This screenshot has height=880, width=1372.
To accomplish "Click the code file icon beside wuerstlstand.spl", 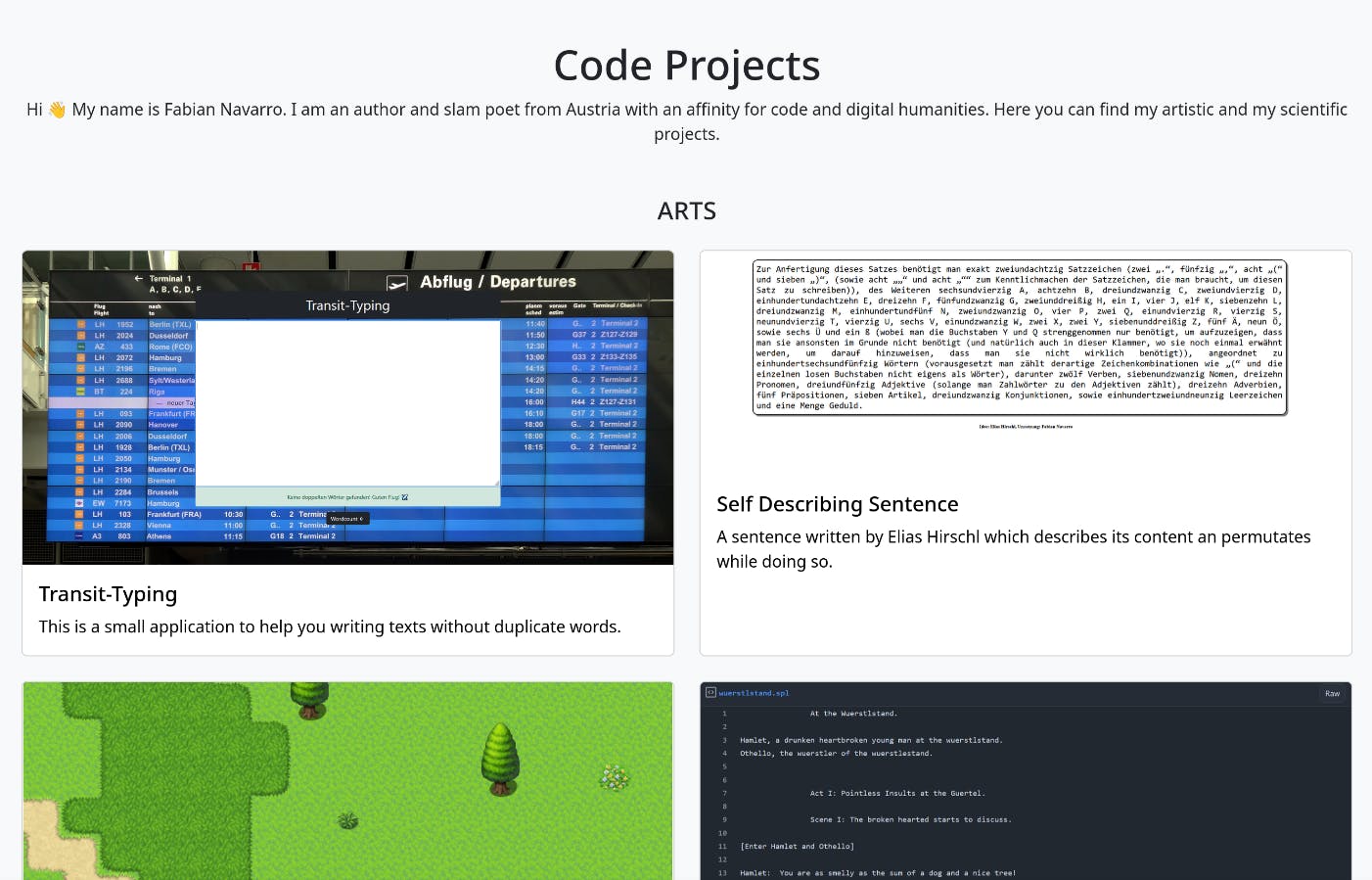I will pos(710,693).
